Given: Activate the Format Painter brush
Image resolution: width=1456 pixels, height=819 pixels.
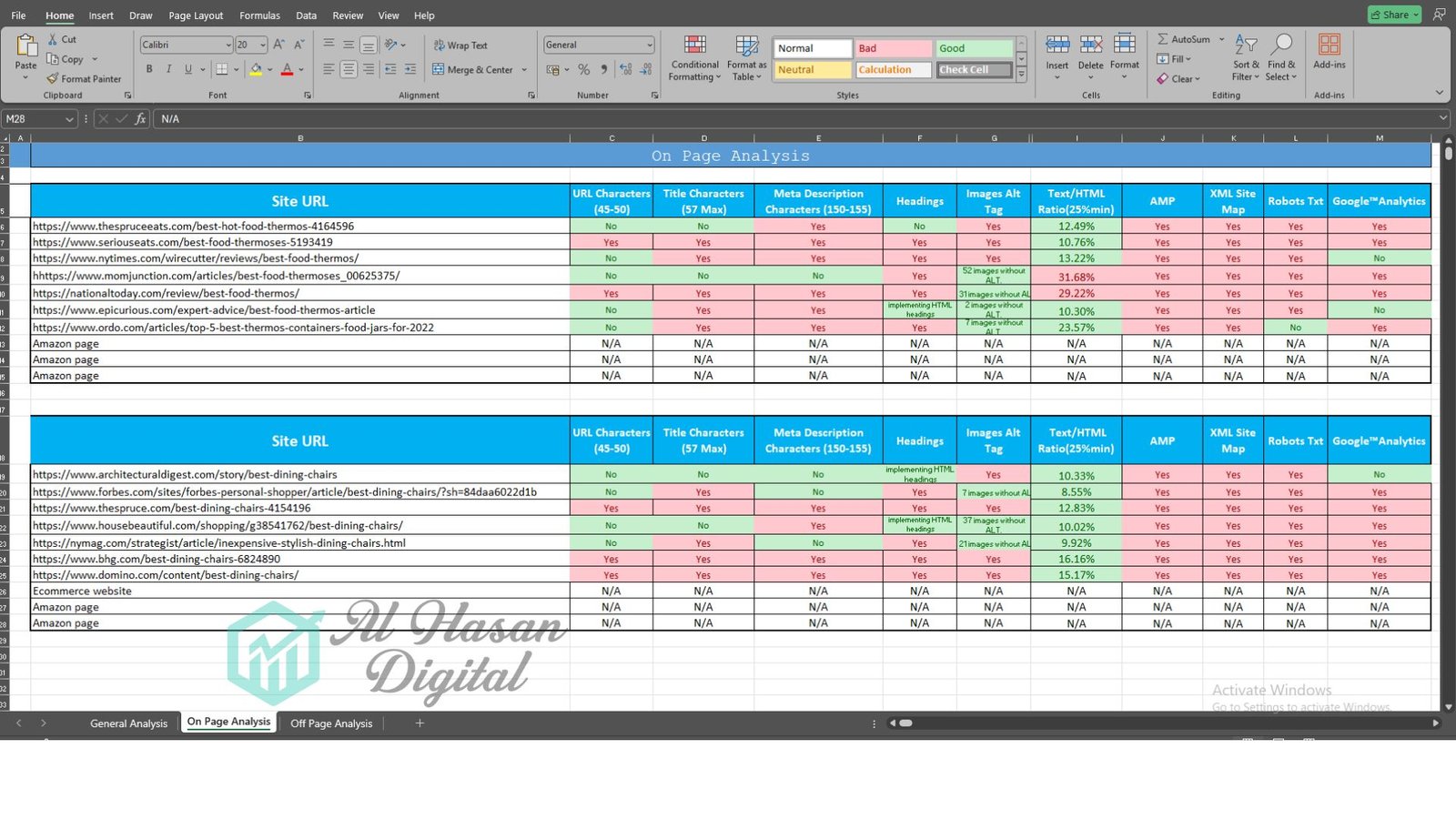Looking at the screenshot, I should tap(53, 79).
